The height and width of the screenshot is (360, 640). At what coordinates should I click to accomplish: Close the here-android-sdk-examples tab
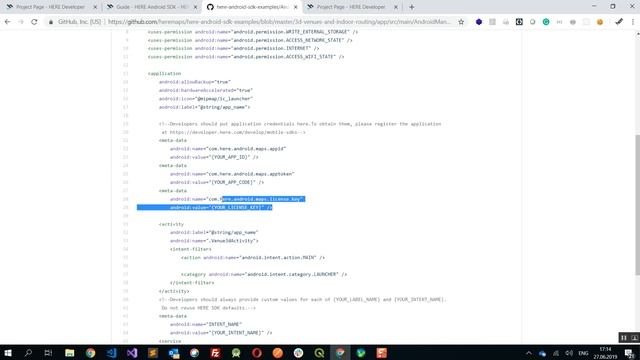click(296, 7)
